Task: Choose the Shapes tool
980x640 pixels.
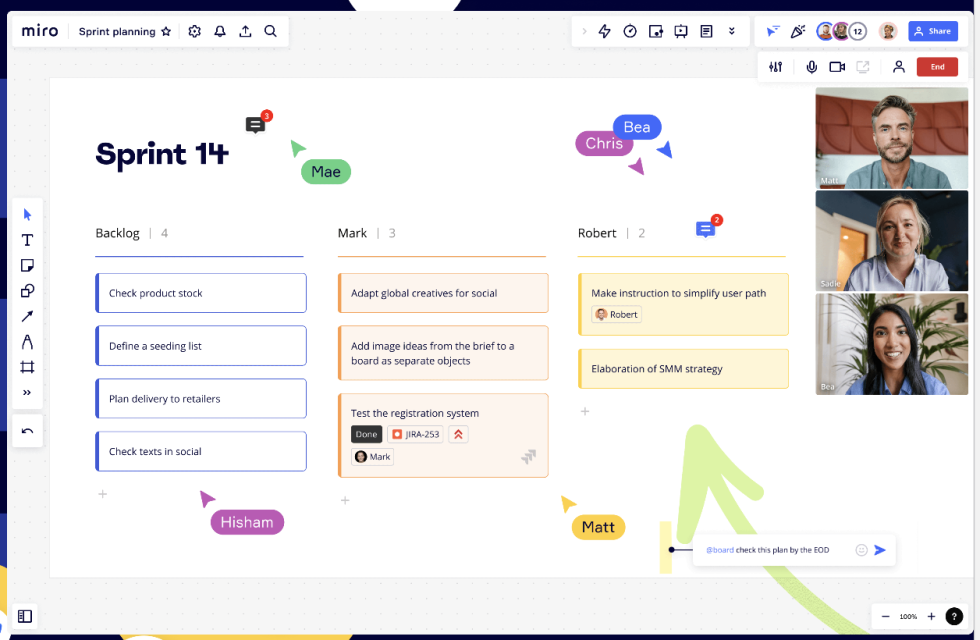Action: [27, 291]
